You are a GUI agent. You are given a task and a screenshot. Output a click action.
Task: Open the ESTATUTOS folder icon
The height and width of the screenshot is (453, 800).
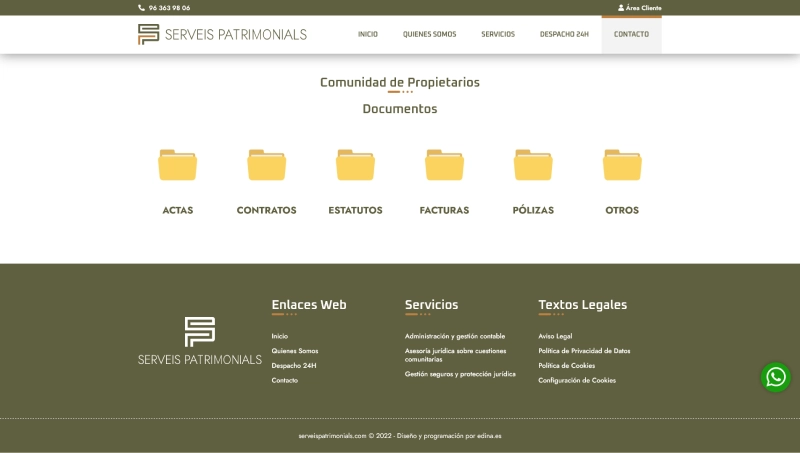(355, 165)
